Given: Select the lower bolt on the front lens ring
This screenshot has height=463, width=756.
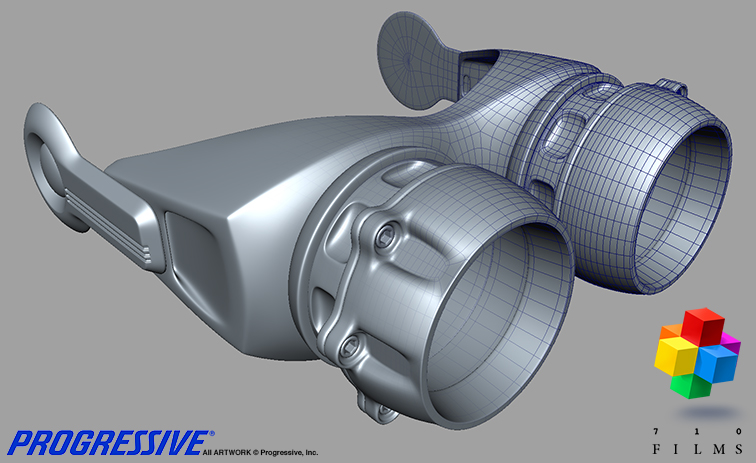Looking at the screenshot, I should pos(352,346).
